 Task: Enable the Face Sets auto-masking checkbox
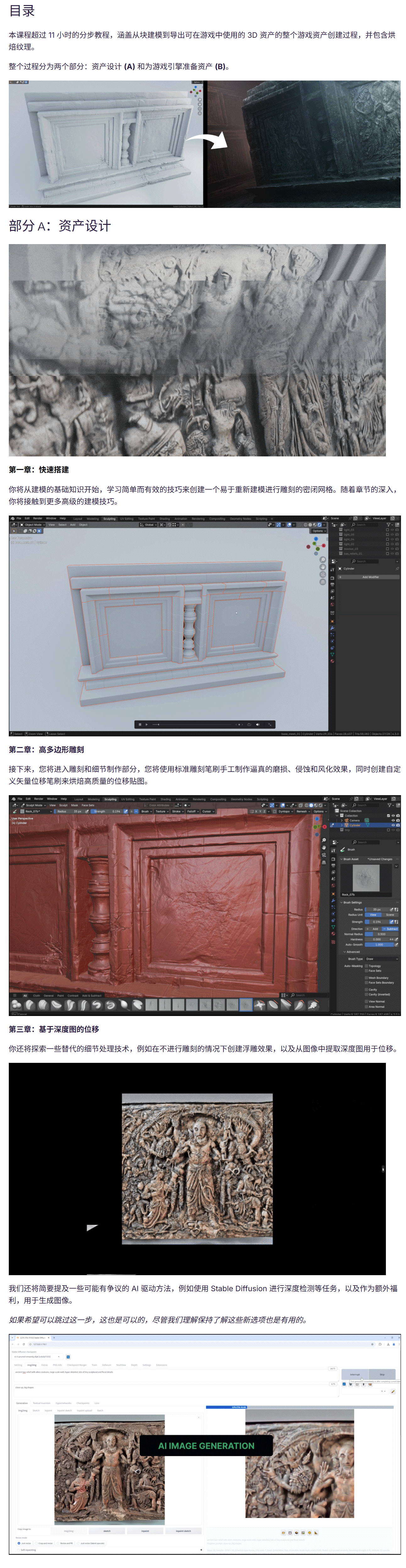coord(366,971)
